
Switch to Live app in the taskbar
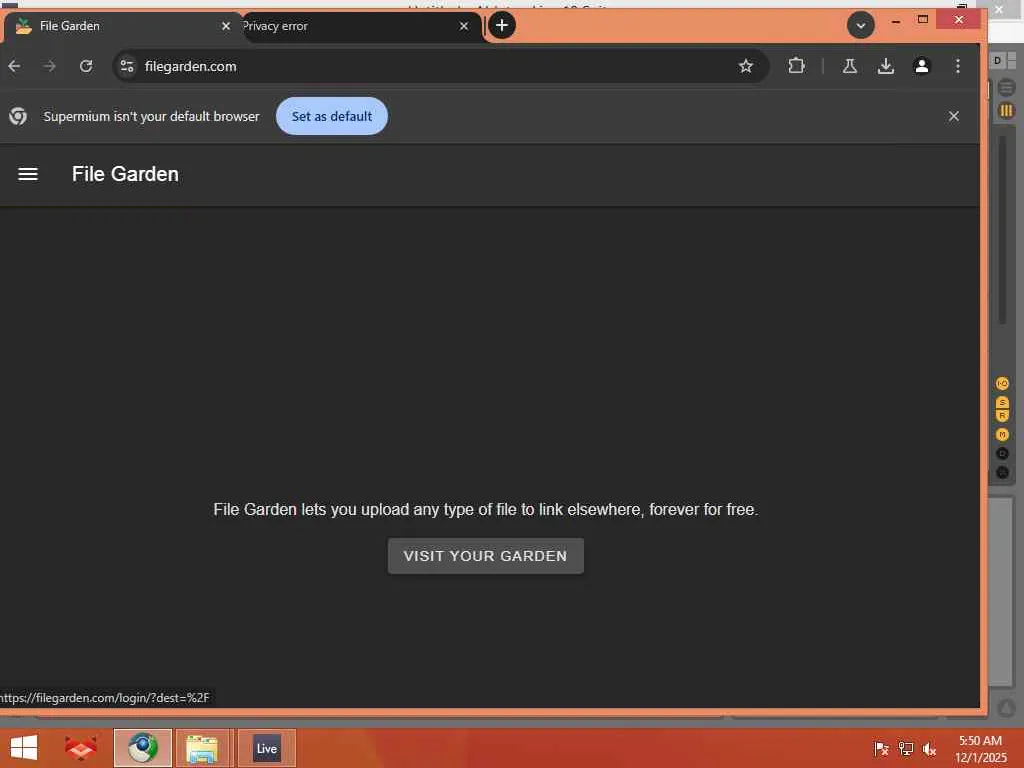point(266,748)
